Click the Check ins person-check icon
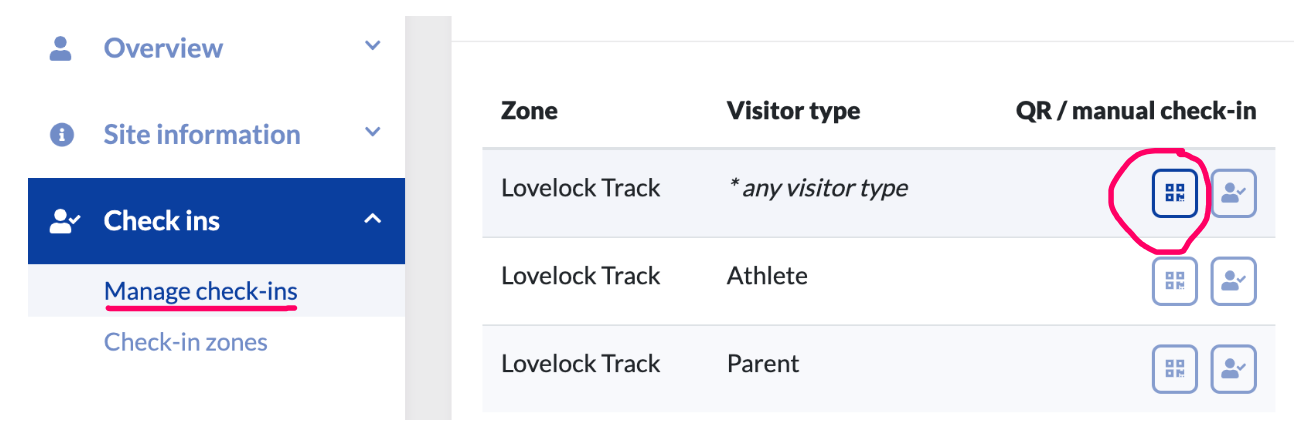The image size is (1300, 430). (64, 221)
